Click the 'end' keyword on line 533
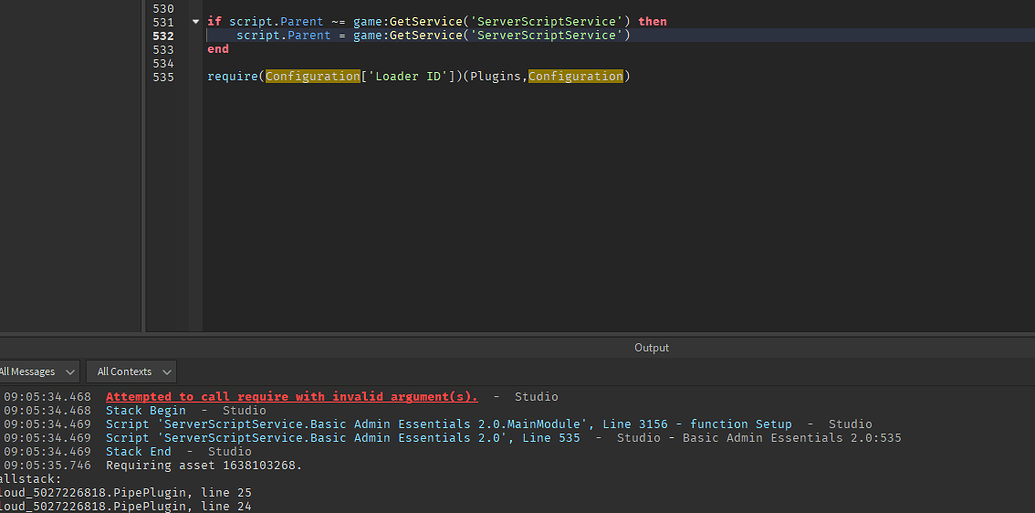This screenshot has height=513, width=1035. tap(218, 50)
